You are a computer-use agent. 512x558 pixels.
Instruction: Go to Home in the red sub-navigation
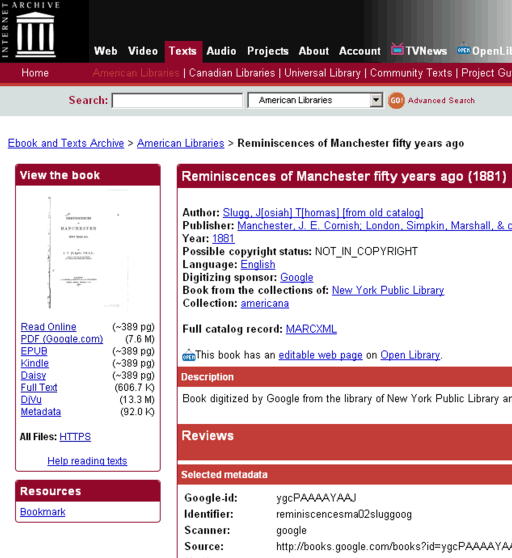(x=35, y=73)
